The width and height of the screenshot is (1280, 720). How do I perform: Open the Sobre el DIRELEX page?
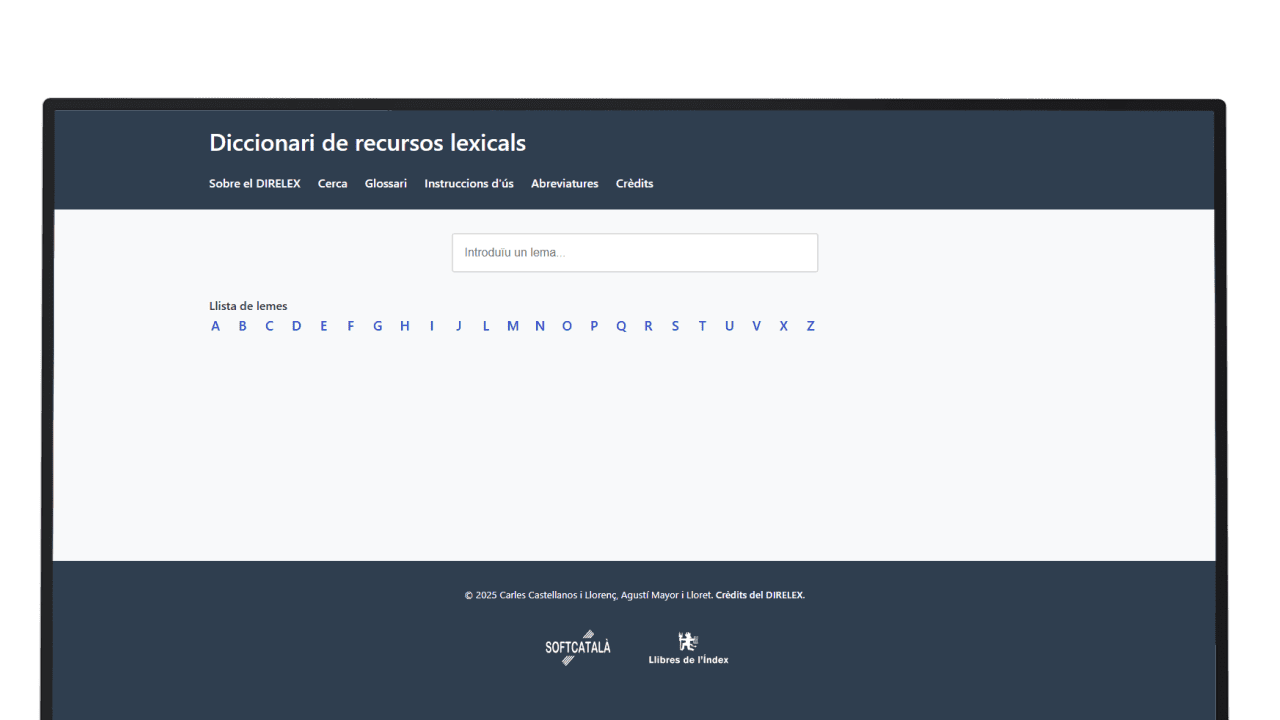click(254, 184)
